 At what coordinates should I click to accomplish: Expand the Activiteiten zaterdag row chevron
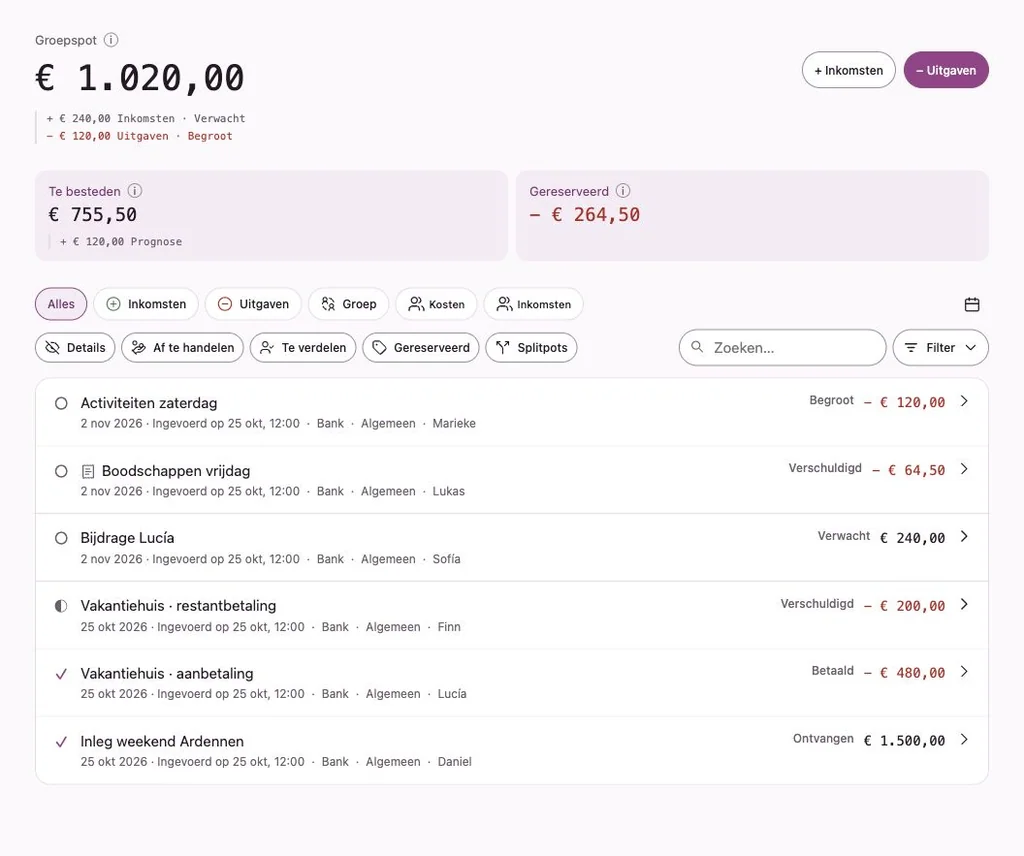click(965, 402)
